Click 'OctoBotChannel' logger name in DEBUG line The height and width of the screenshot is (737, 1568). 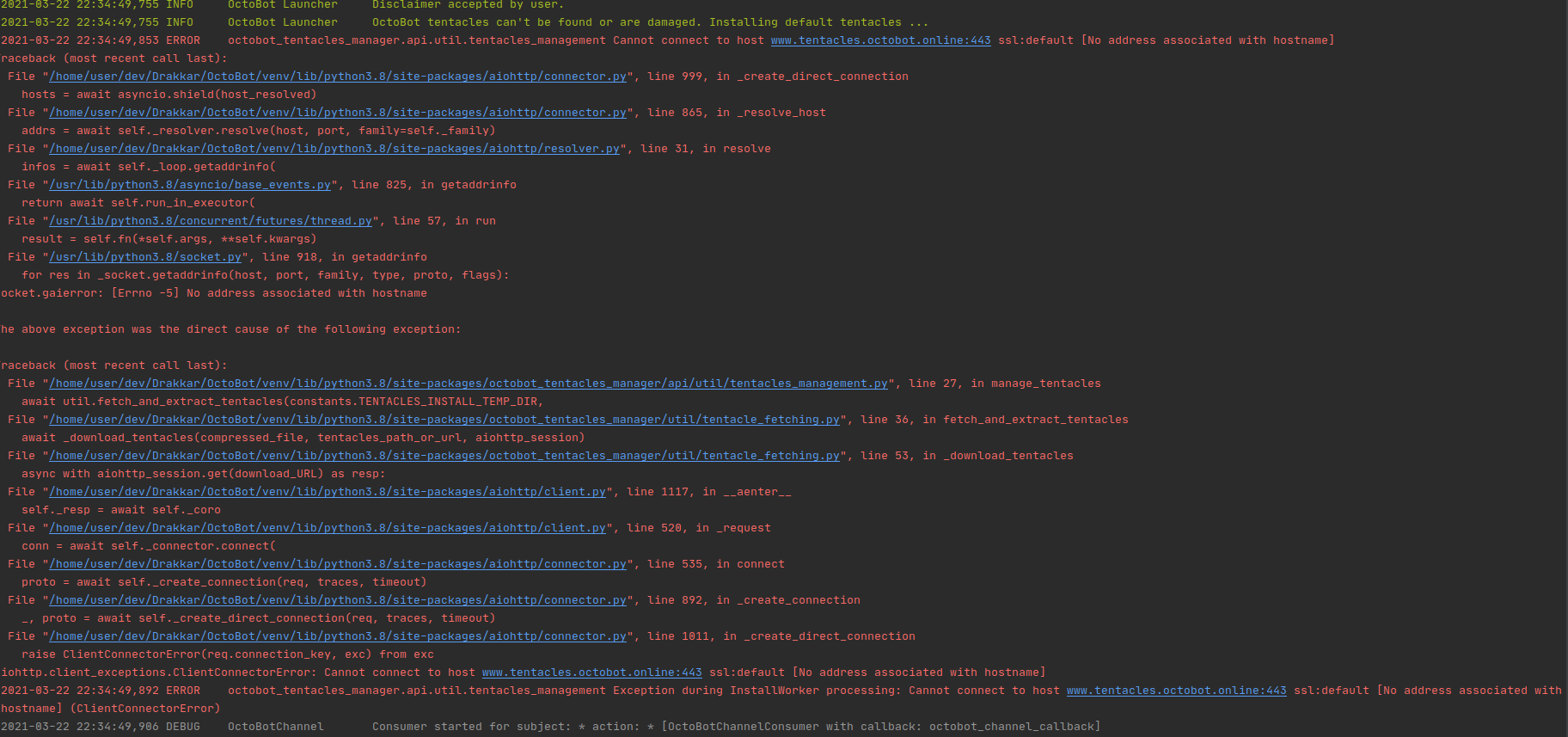click(x=276, y=727)
